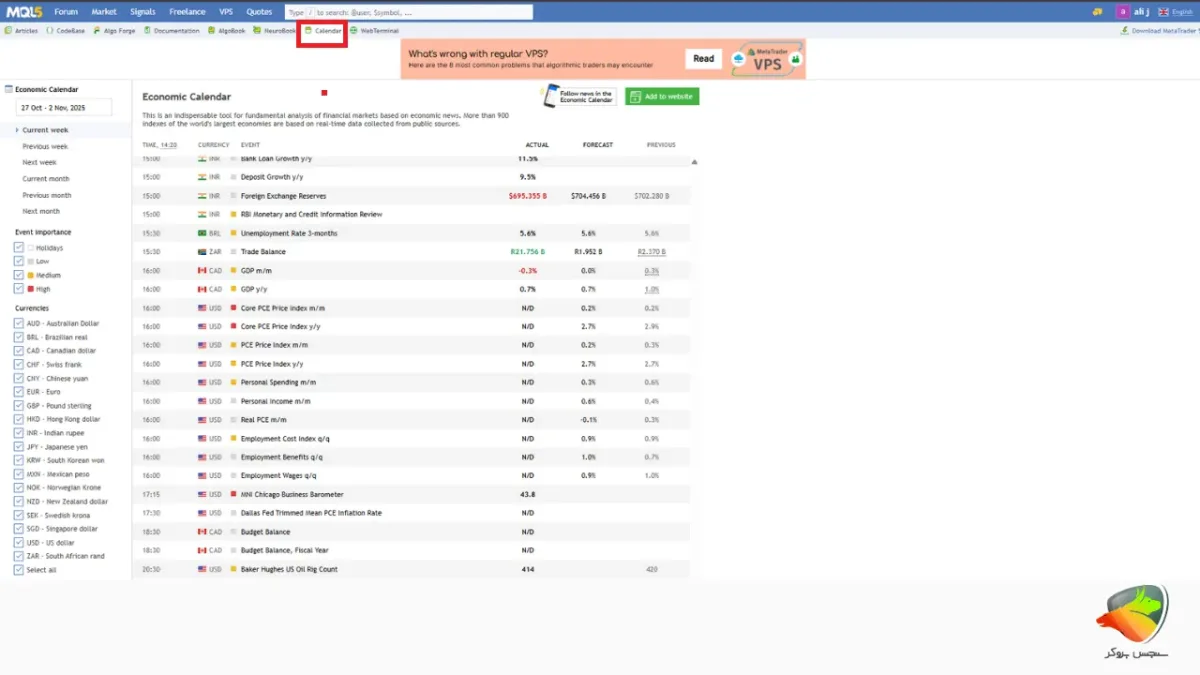Click the Read button on VPS banner
The width and height of the screenshot is (1200, 675).
[x=704, y=59]
